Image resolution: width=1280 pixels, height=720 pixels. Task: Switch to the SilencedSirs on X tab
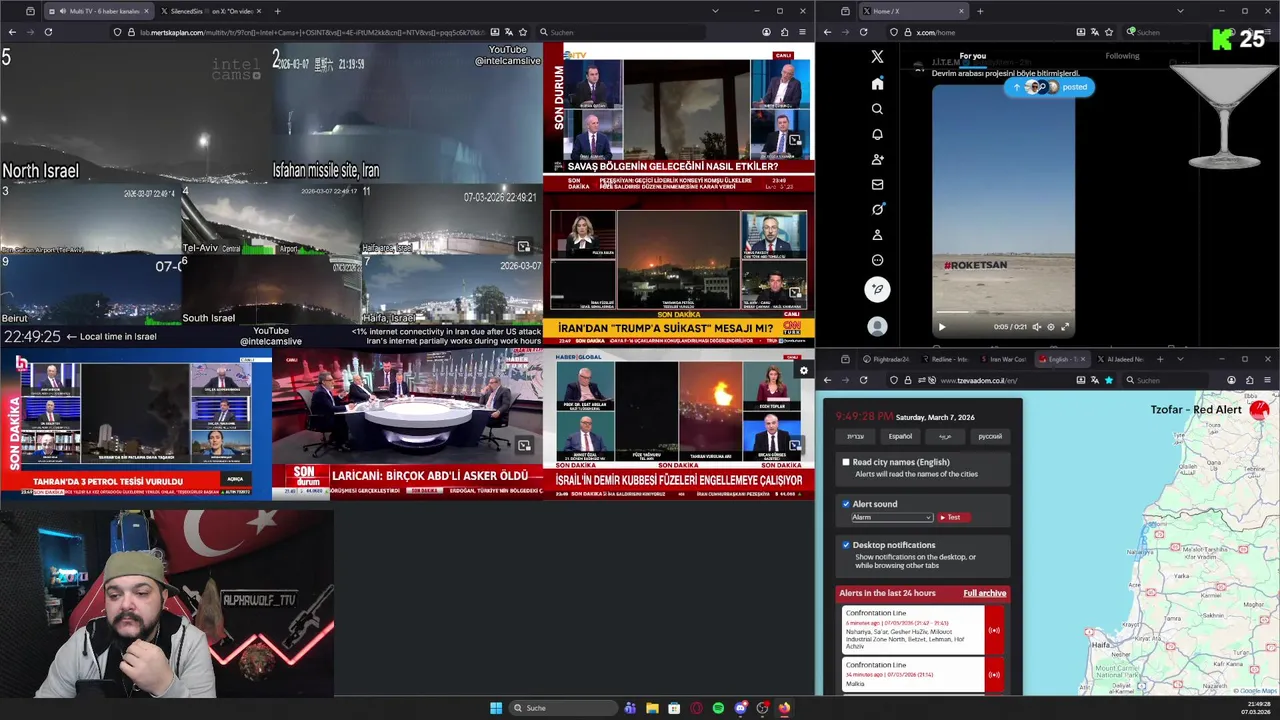[208, 11]
